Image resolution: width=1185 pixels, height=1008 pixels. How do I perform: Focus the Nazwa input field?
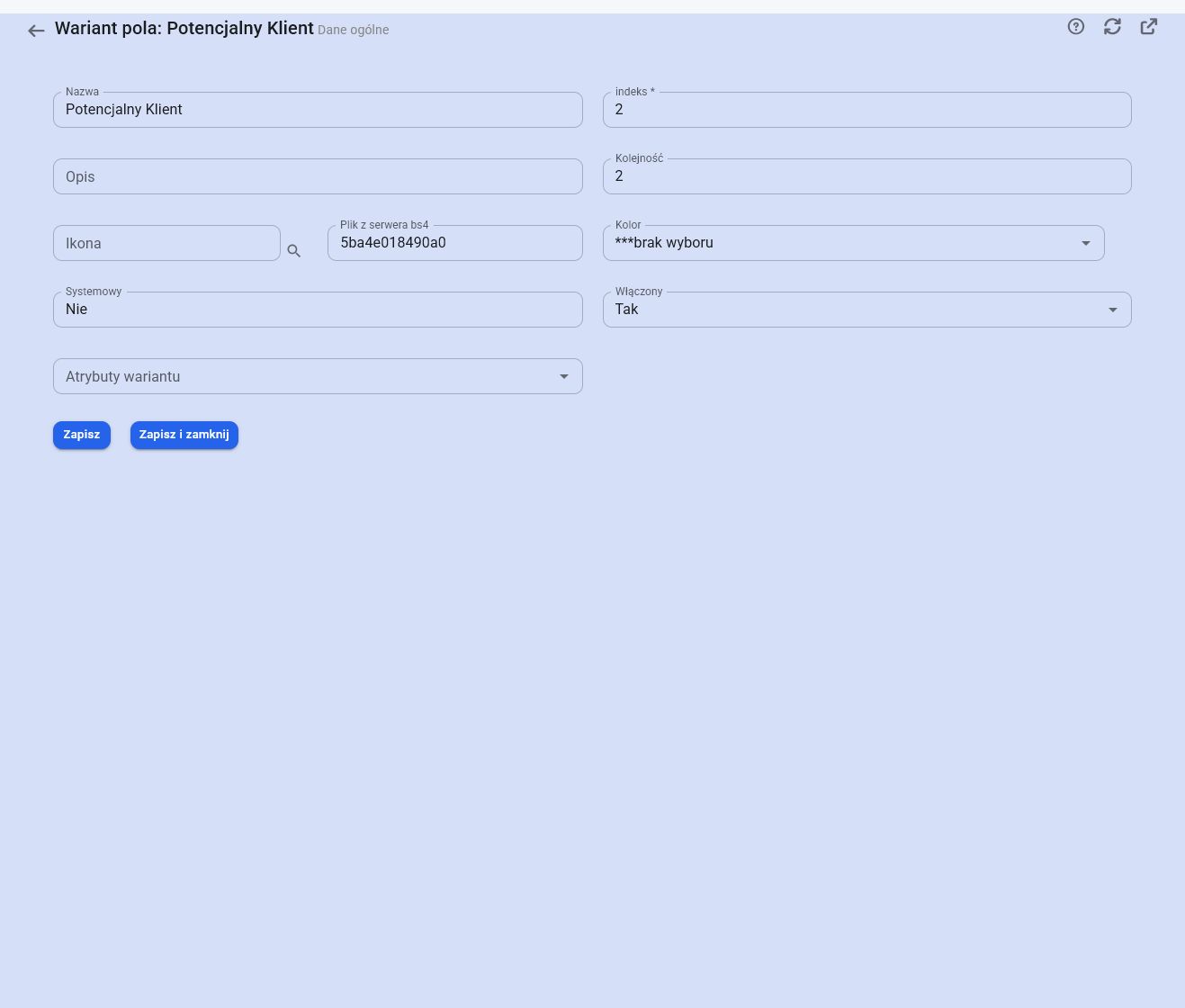pos(318,110)
